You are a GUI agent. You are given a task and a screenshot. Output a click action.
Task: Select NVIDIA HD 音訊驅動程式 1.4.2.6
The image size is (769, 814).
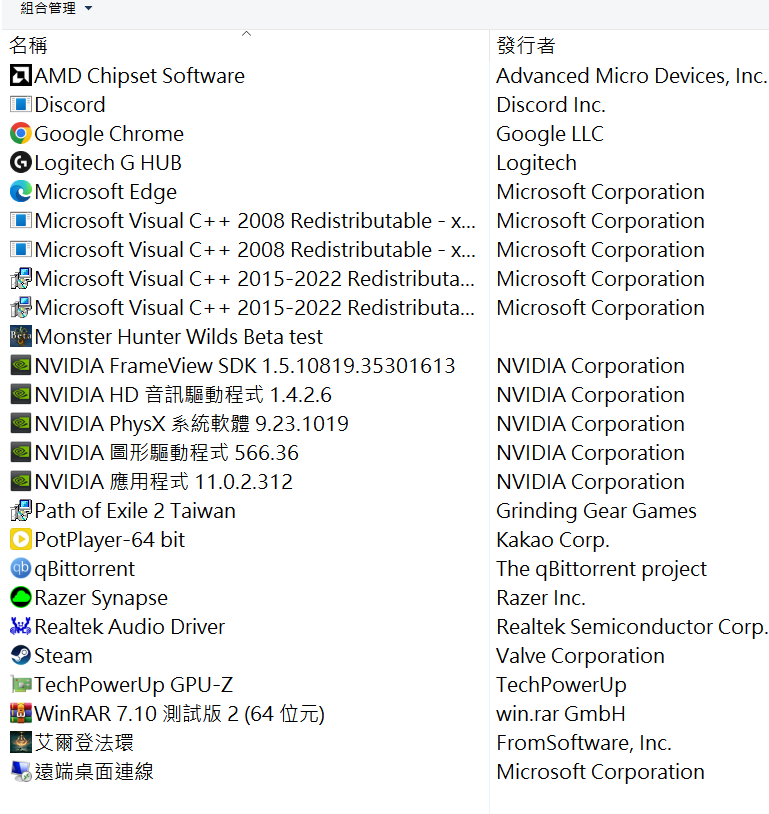pos(183,395)
